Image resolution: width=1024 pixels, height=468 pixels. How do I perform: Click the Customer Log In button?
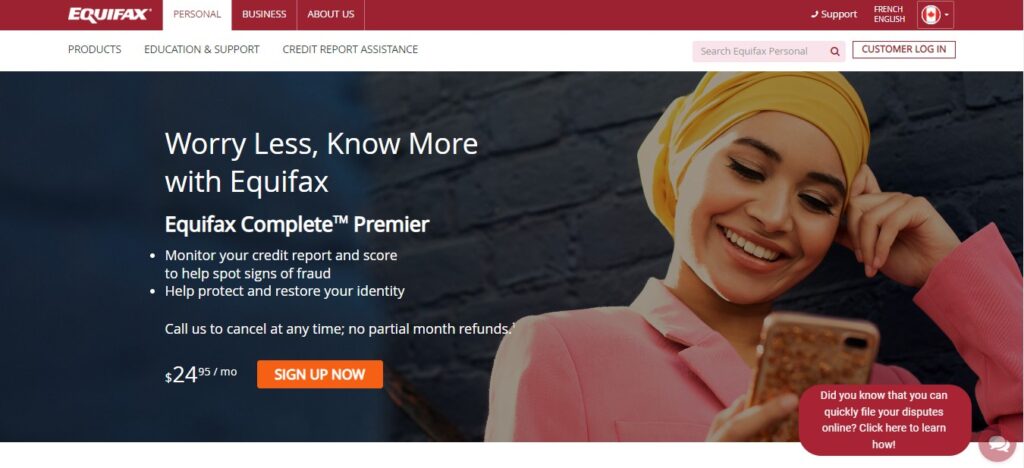coord(904,50)
